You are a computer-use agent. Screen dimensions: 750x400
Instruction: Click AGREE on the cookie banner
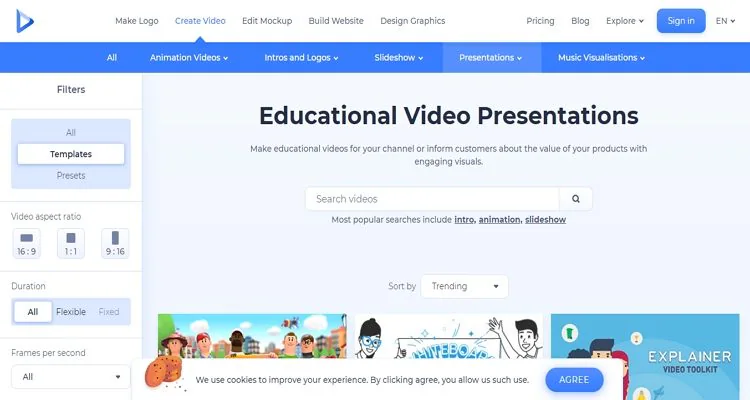[x=574, y=379]
